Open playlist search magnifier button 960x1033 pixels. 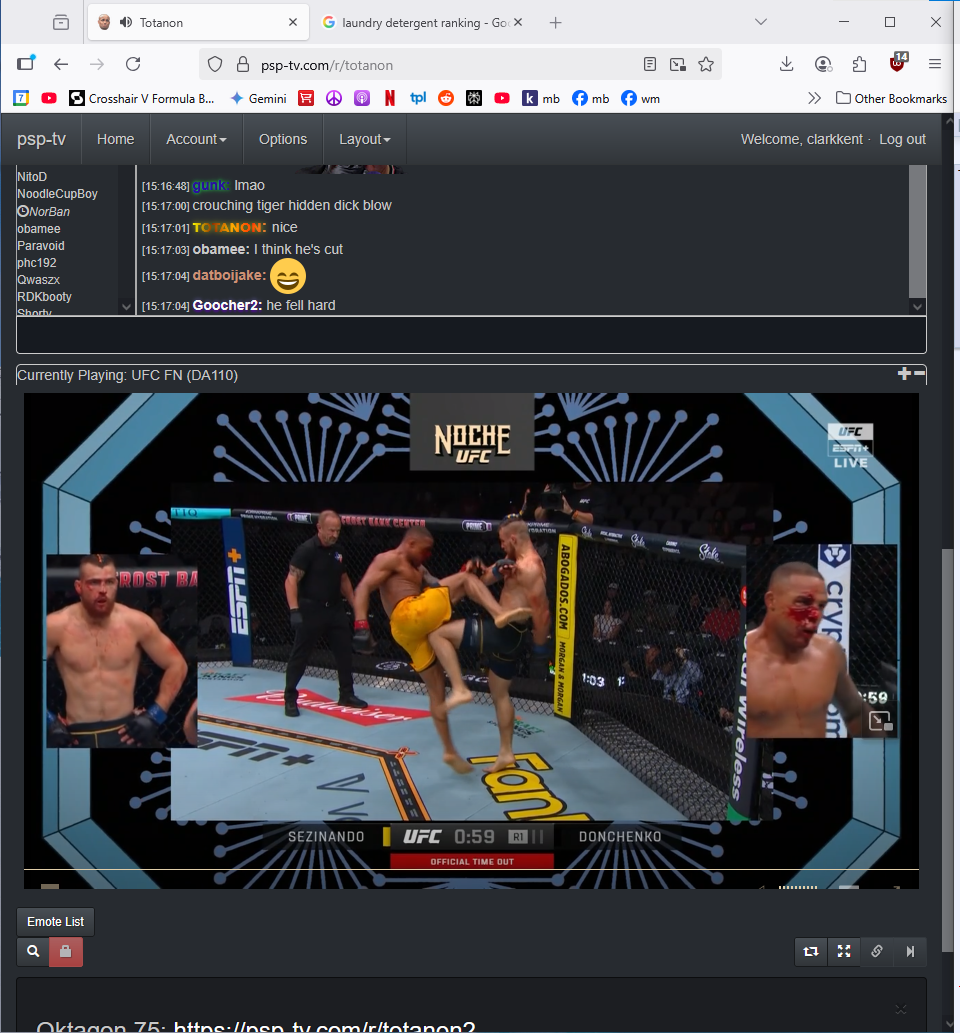[33, 951]
